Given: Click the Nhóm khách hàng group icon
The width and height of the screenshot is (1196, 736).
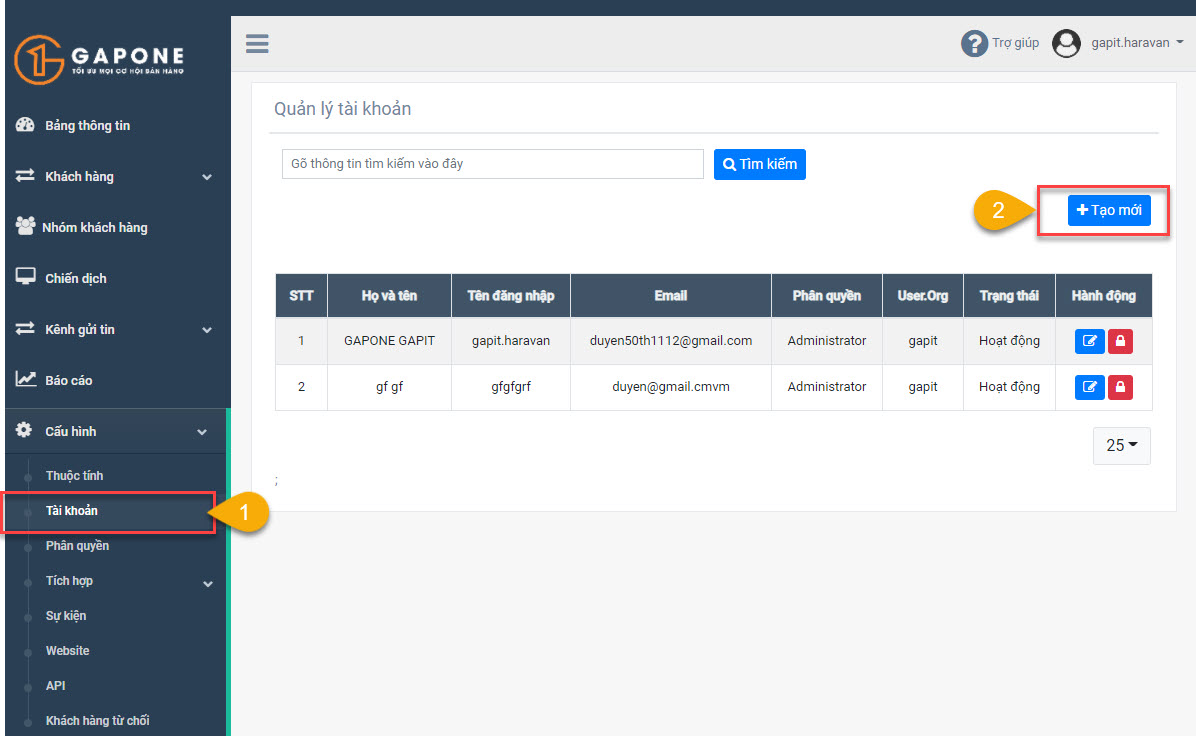Looking at the screenshot, I should point(25,227).
